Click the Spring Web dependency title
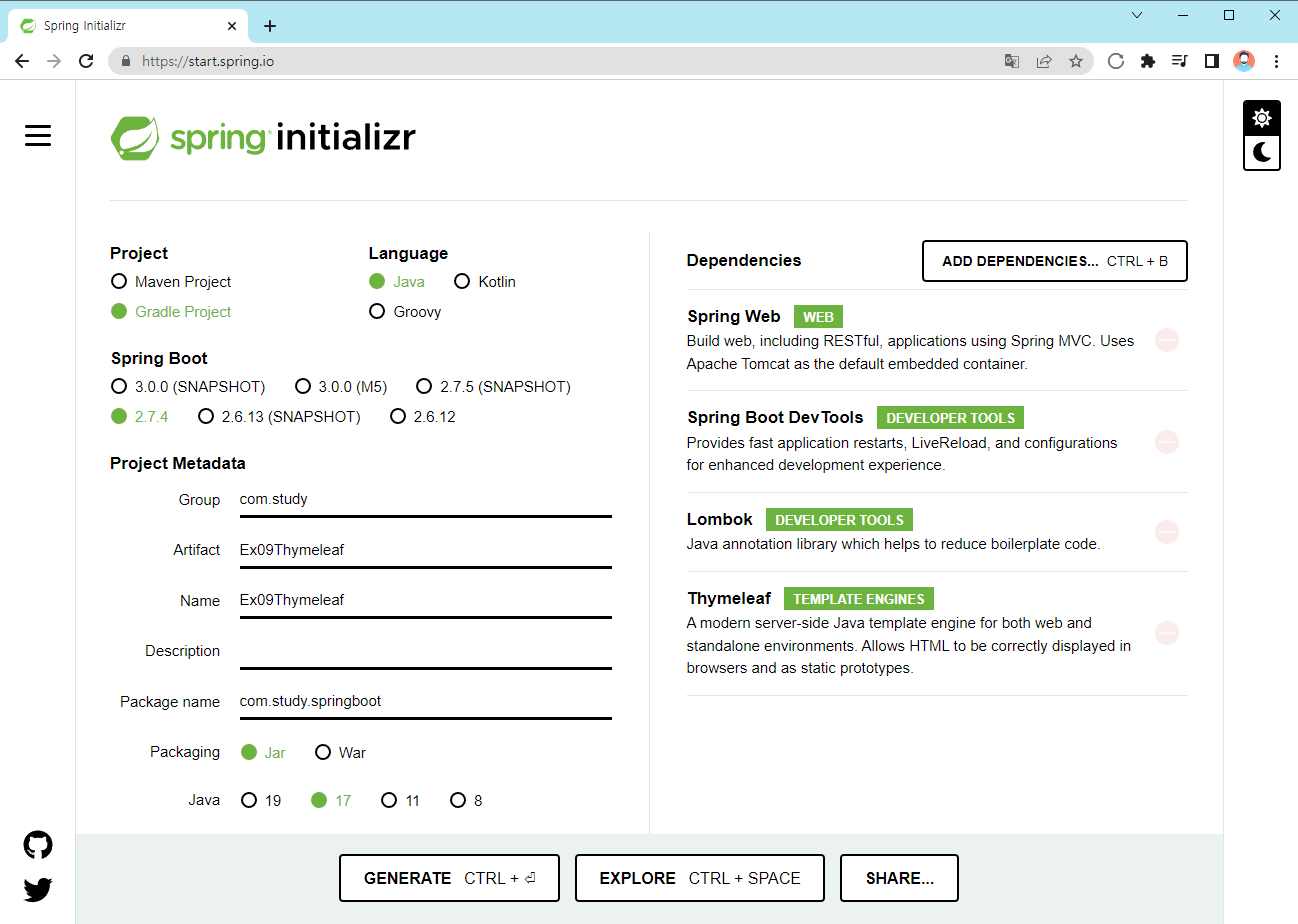Screen dimensions: 1298x924 (x=734, y=317)
